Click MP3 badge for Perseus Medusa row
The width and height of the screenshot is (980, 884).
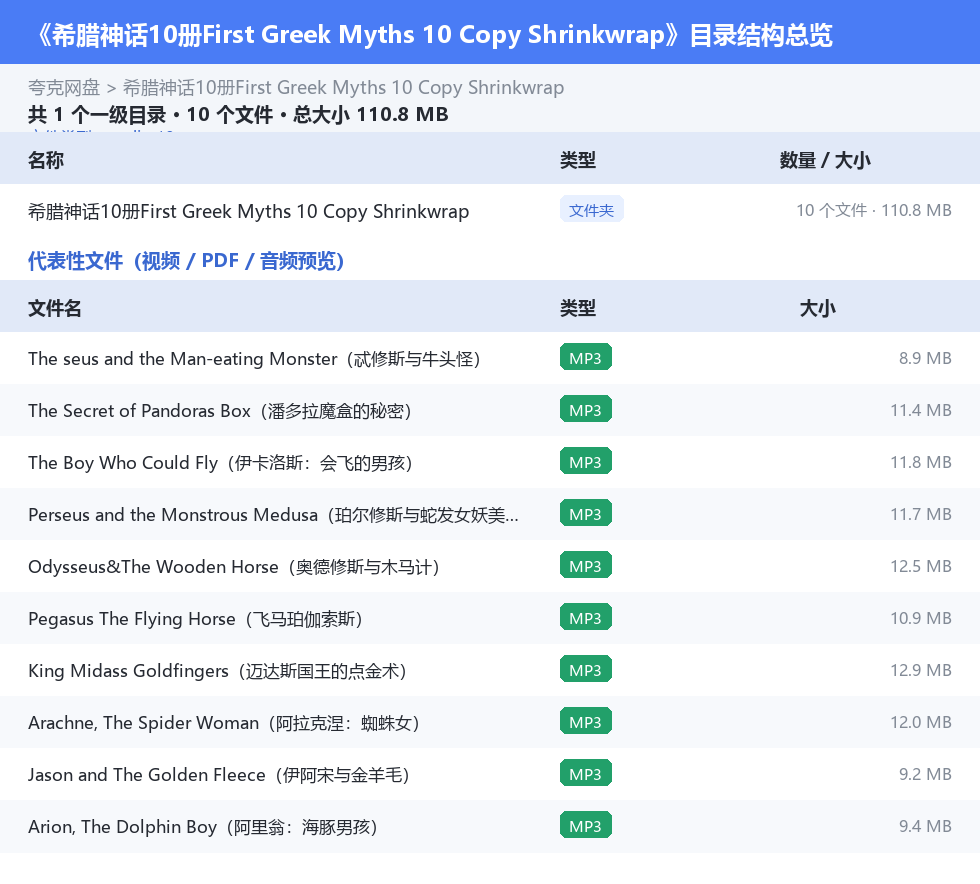coord(586,513)
